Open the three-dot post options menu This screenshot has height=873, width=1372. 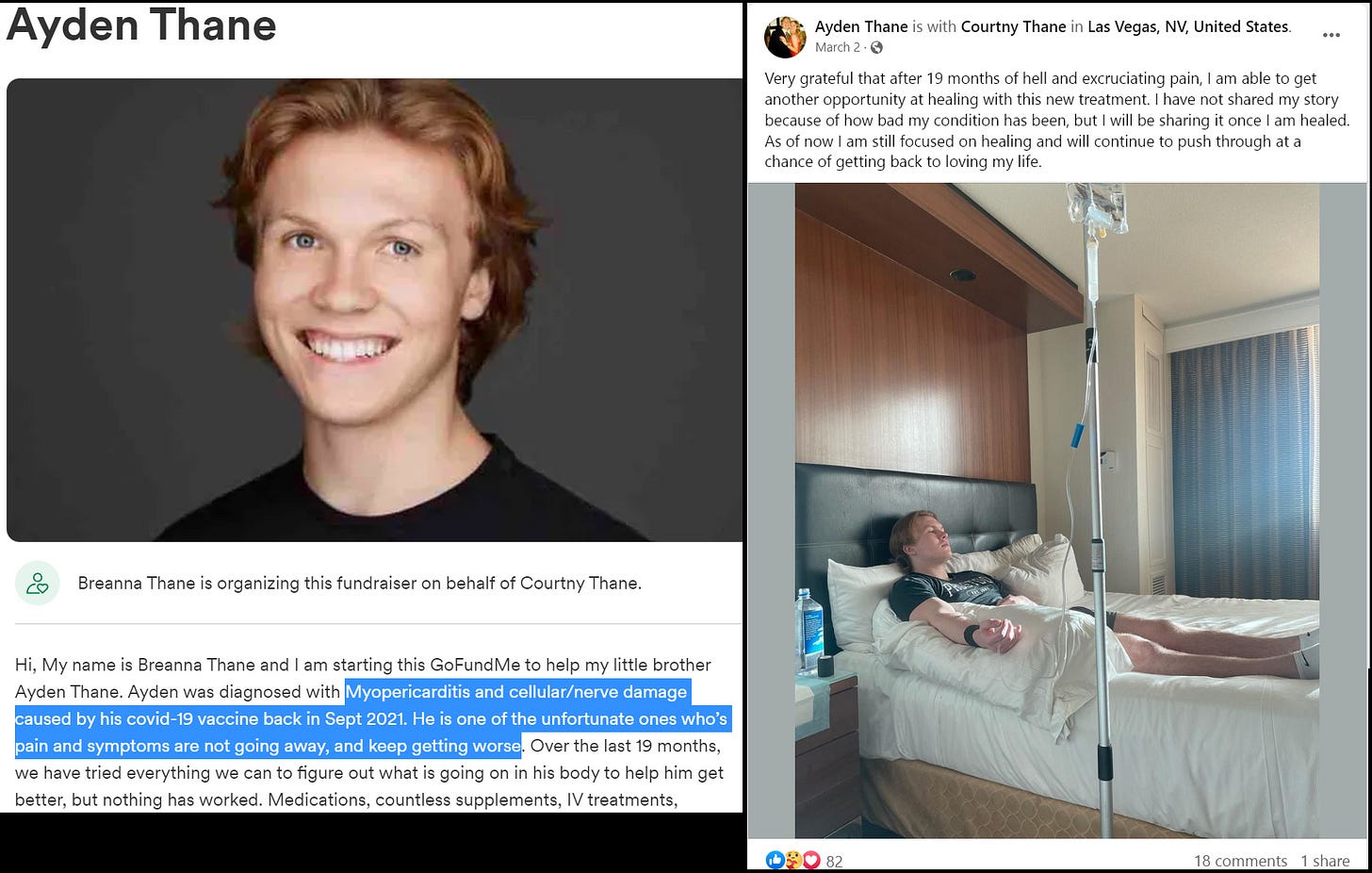coord(1331,35)
